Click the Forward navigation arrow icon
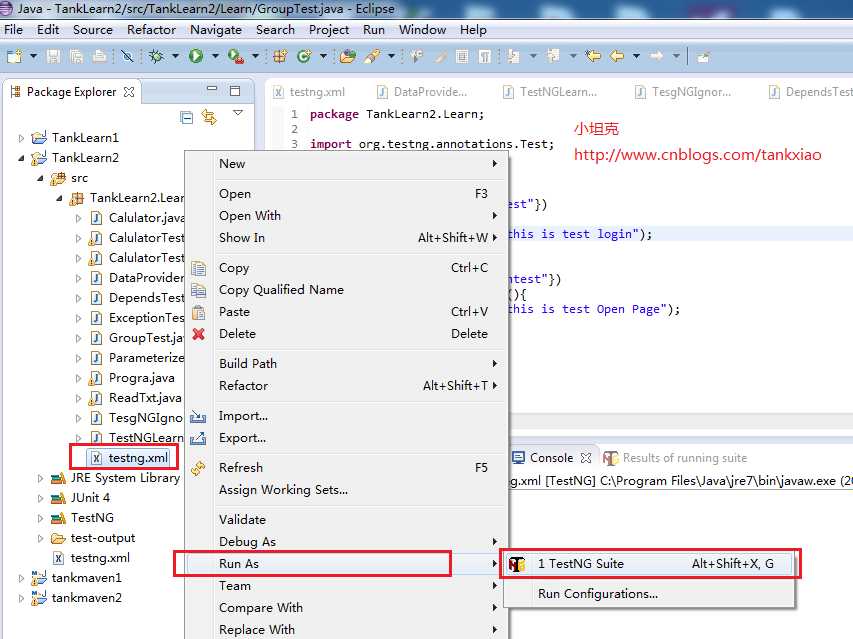Viewport: 853px width, 639px height. point(657,56)
